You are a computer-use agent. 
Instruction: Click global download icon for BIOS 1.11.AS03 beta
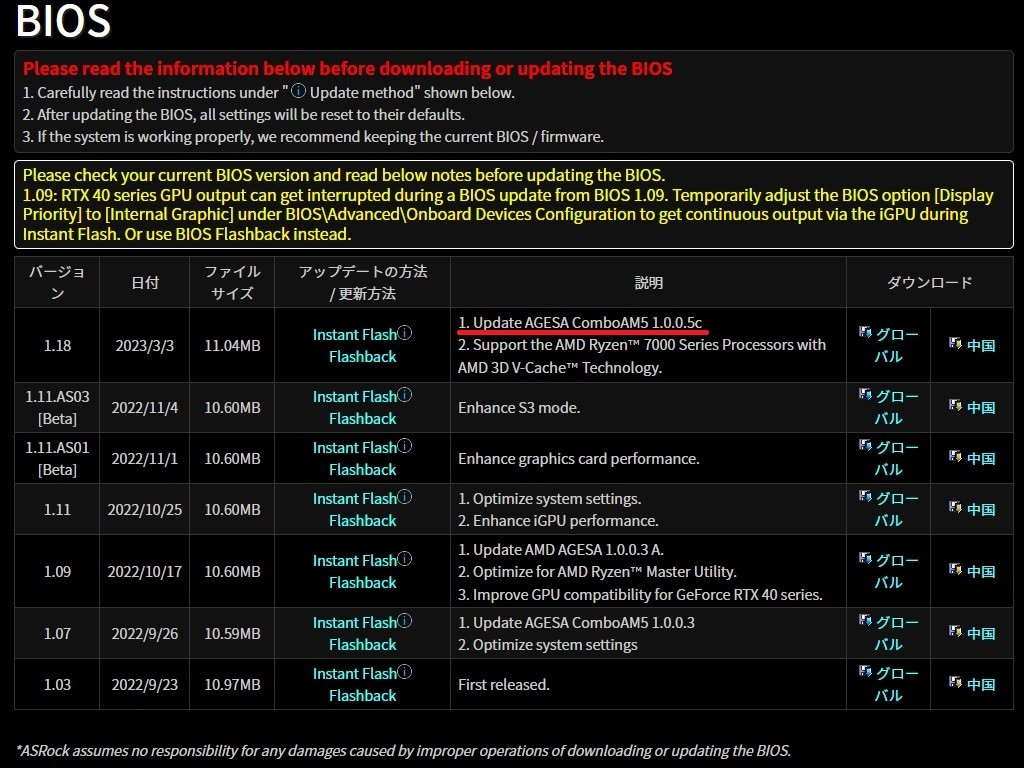(865, 395)
